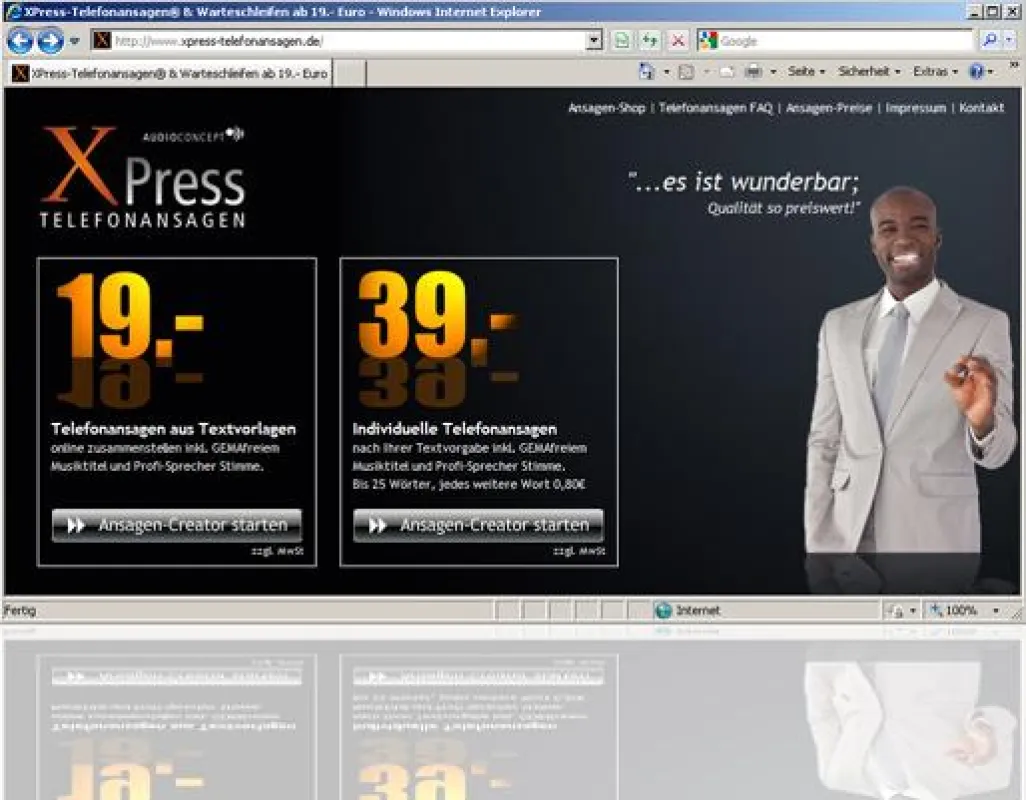
Task: Open the Home button dropdown arrow
Action: tap(667, 71)
